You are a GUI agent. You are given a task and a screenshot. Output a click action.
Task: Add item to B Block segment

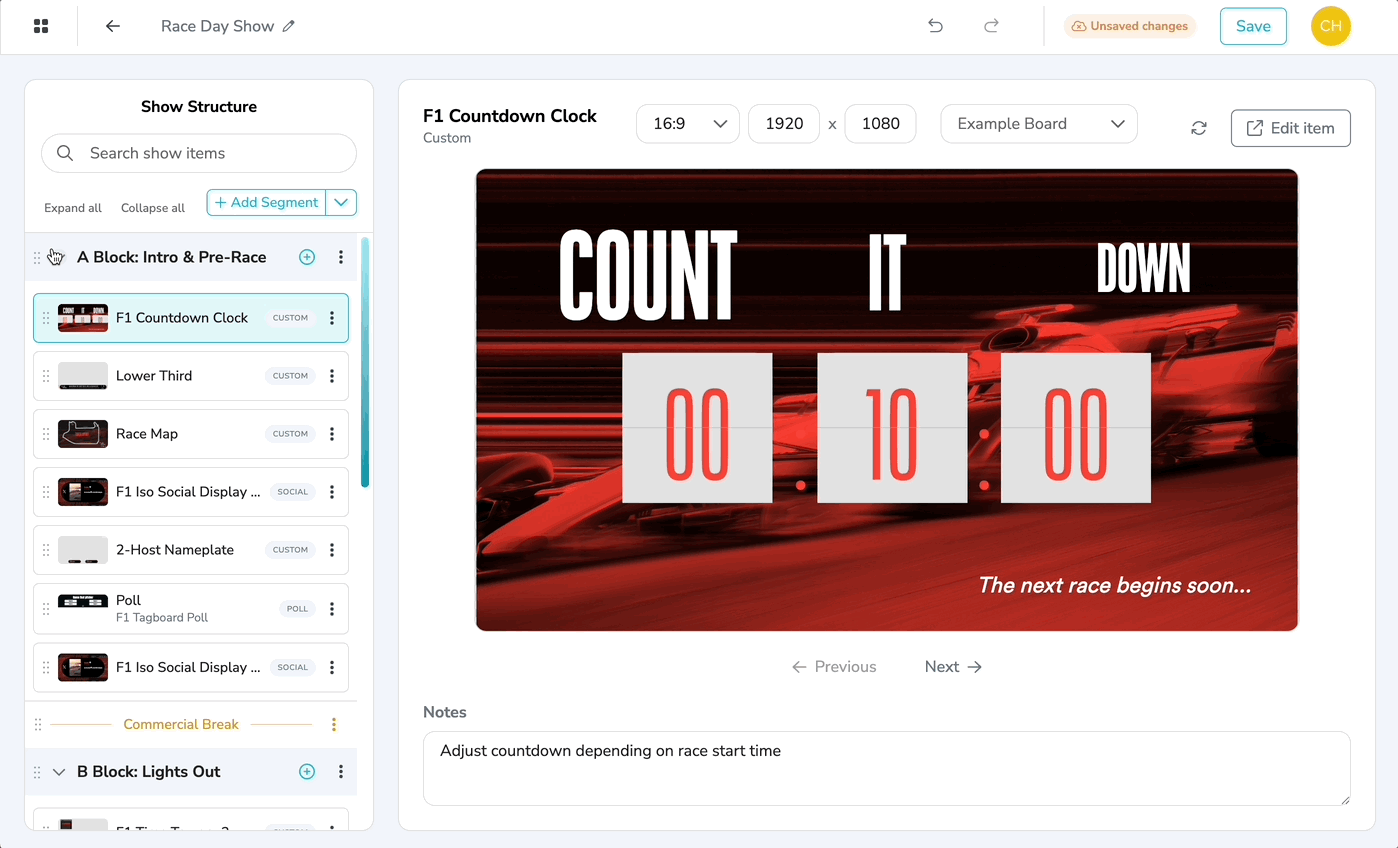(x=307, y=772)
